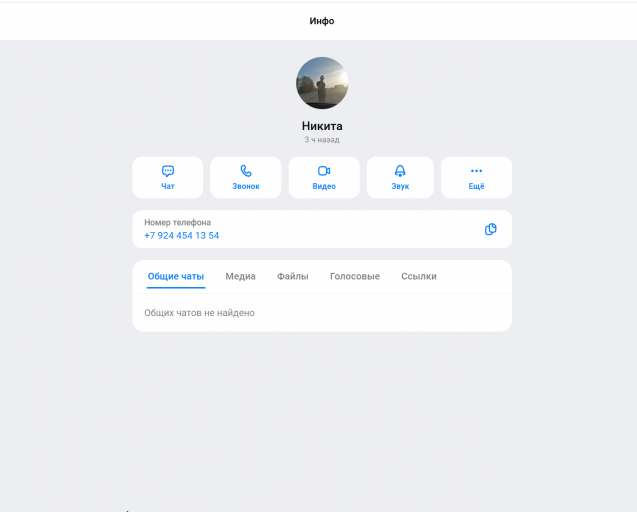This screenshot has height=512, width=637.
Task: Click the Инфо header title
Action: click(x=322, y=21)
